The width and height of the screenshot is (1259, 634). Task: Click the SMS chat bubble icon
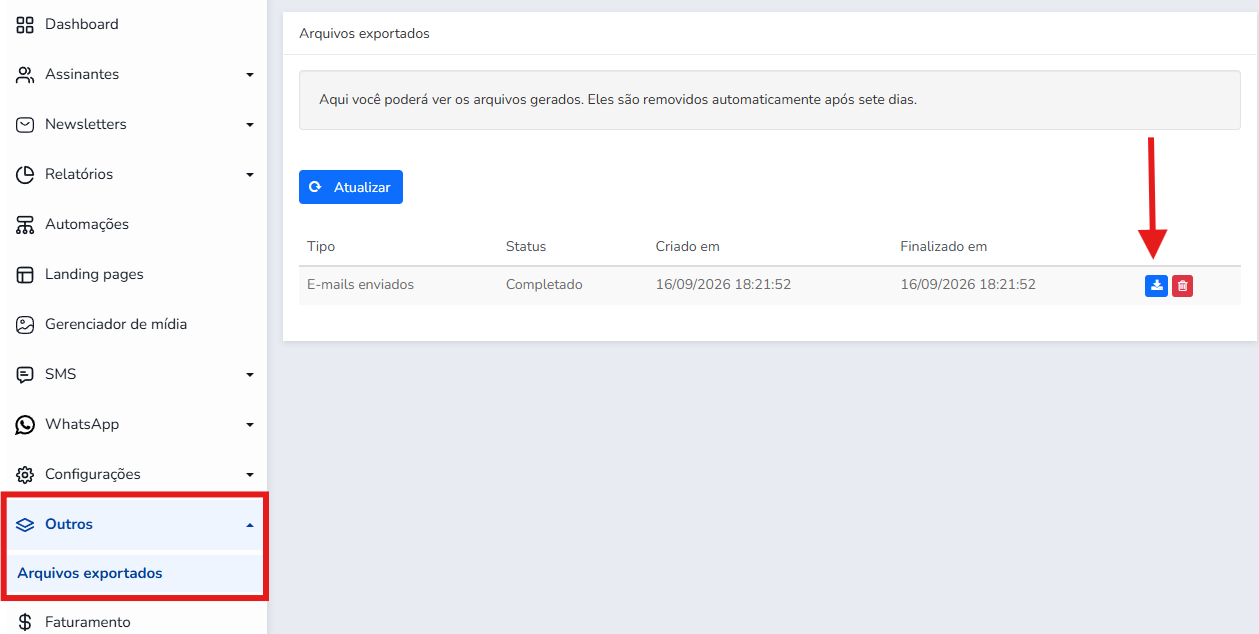tap(25, 374)
